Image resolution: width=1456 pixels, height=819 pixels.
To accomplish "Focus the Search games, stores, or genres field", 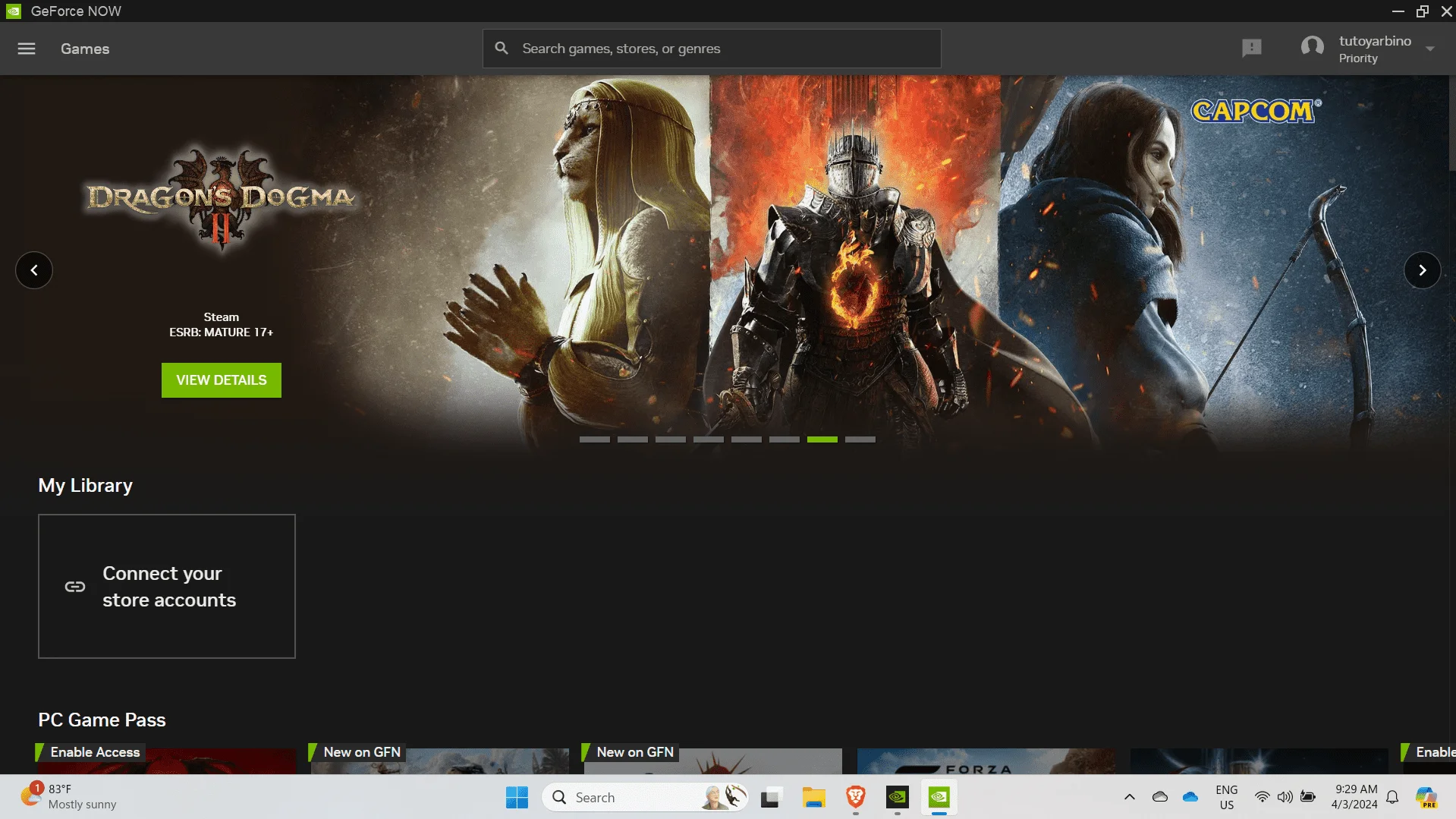I will [712, 49].
